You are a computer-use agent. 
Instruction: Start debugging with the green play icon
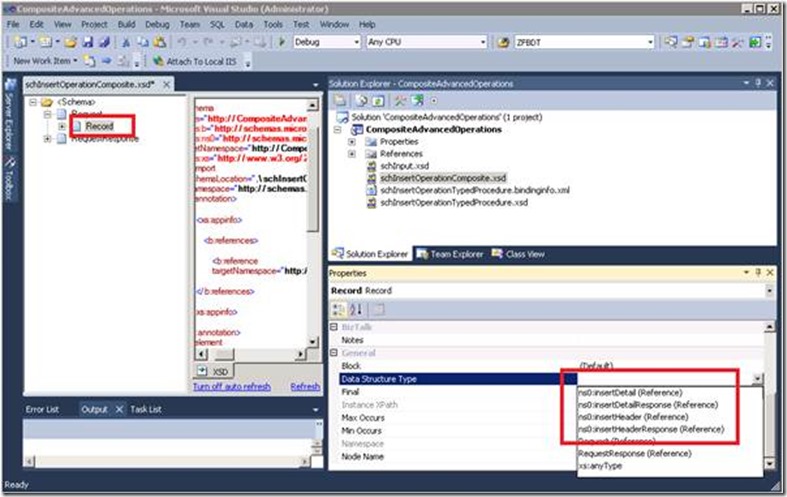pos(282,42)
